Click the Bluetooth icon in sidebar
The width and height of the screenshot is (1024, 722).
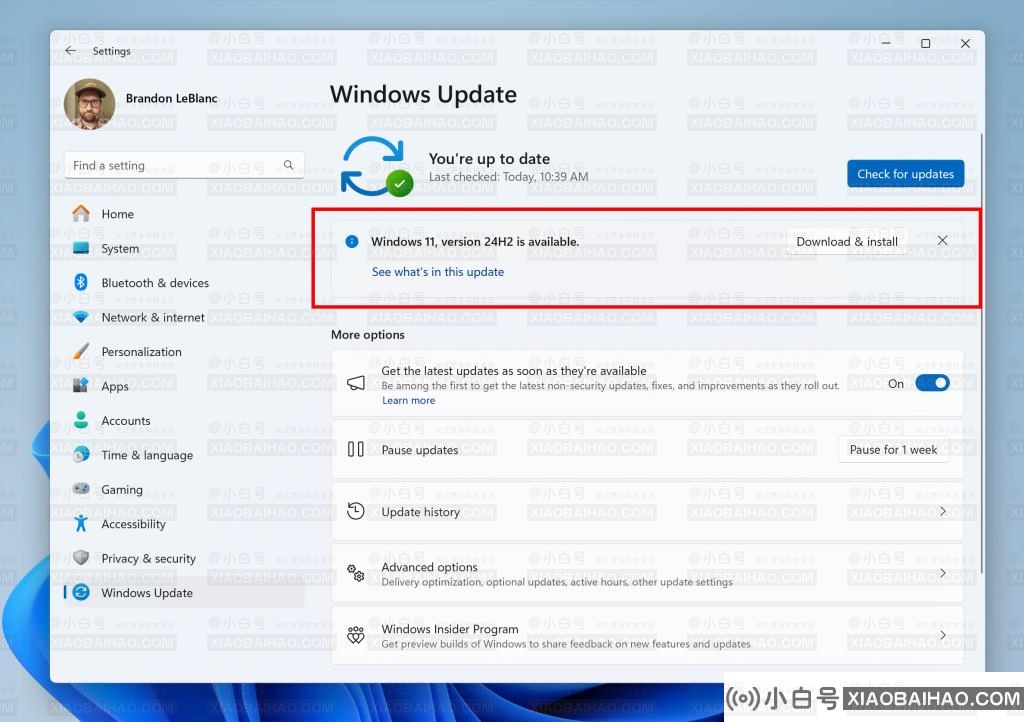[x=81, y=282]
